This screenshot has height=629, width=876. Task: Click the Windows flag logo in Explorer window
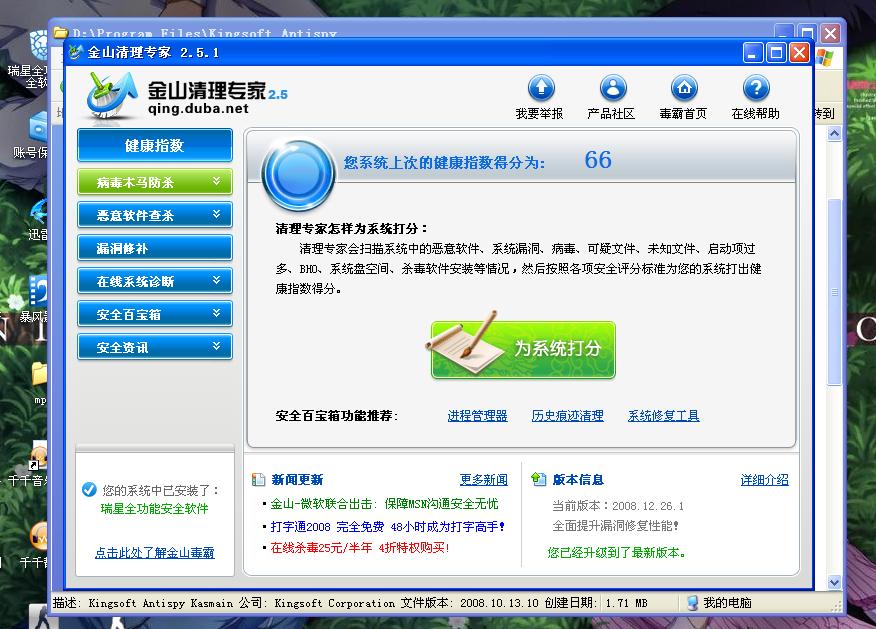pyautogui.click(x=824, y=57)
